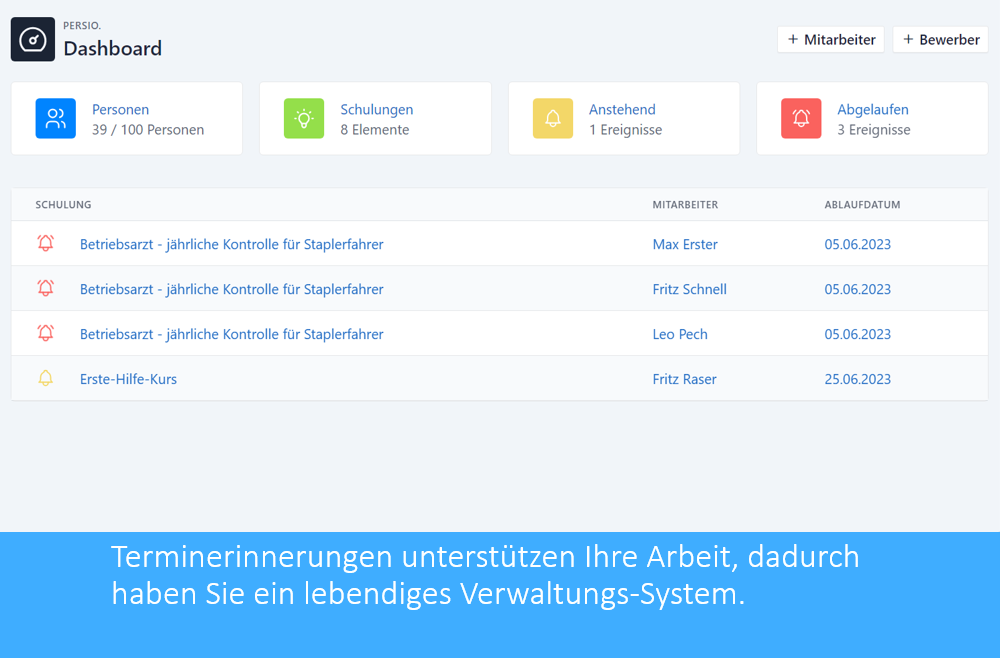Click the green Schulungen lightbulb icon
Screen dimensions: 1000x658
click(x=304, y=119)
